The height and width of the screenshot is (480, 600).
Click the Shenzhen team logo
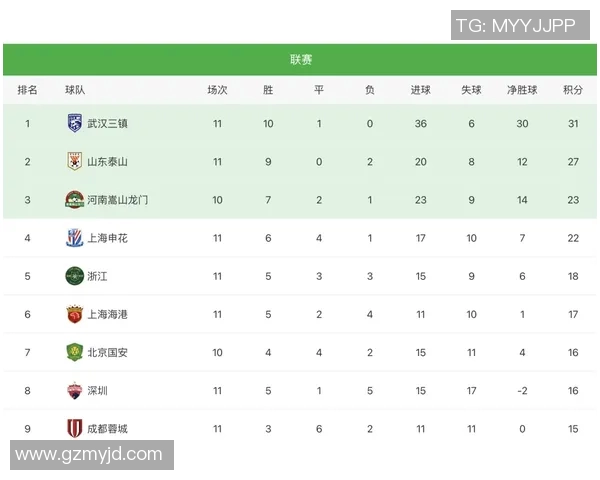[x=74, y=391]
